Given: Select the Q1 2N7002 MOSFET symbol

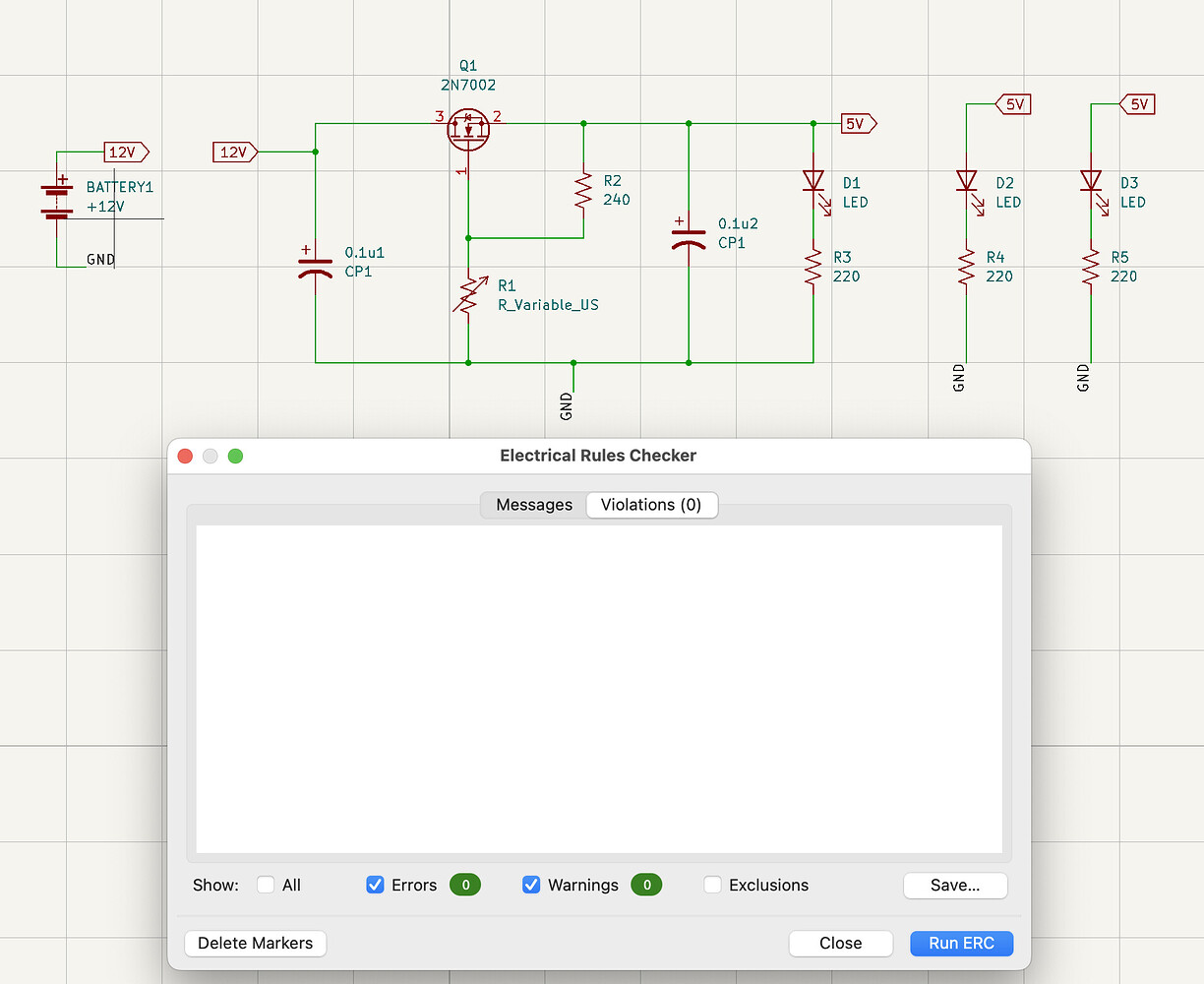Looking at the screenshot, I should [x=468, y=129].
